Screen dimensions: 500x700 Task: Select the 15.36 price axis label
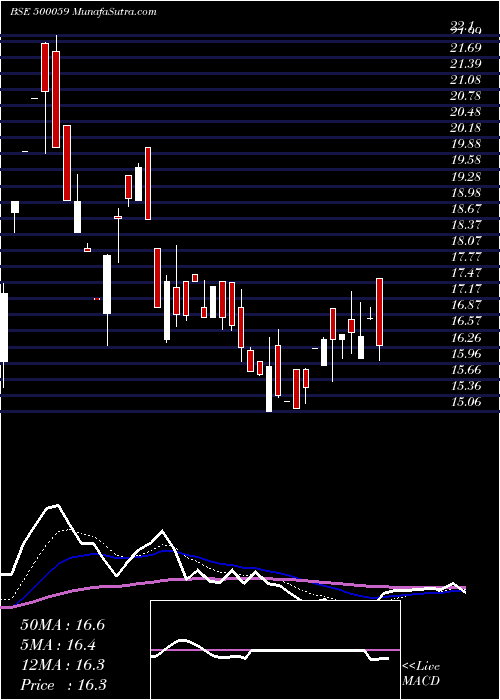pos(466,386)
